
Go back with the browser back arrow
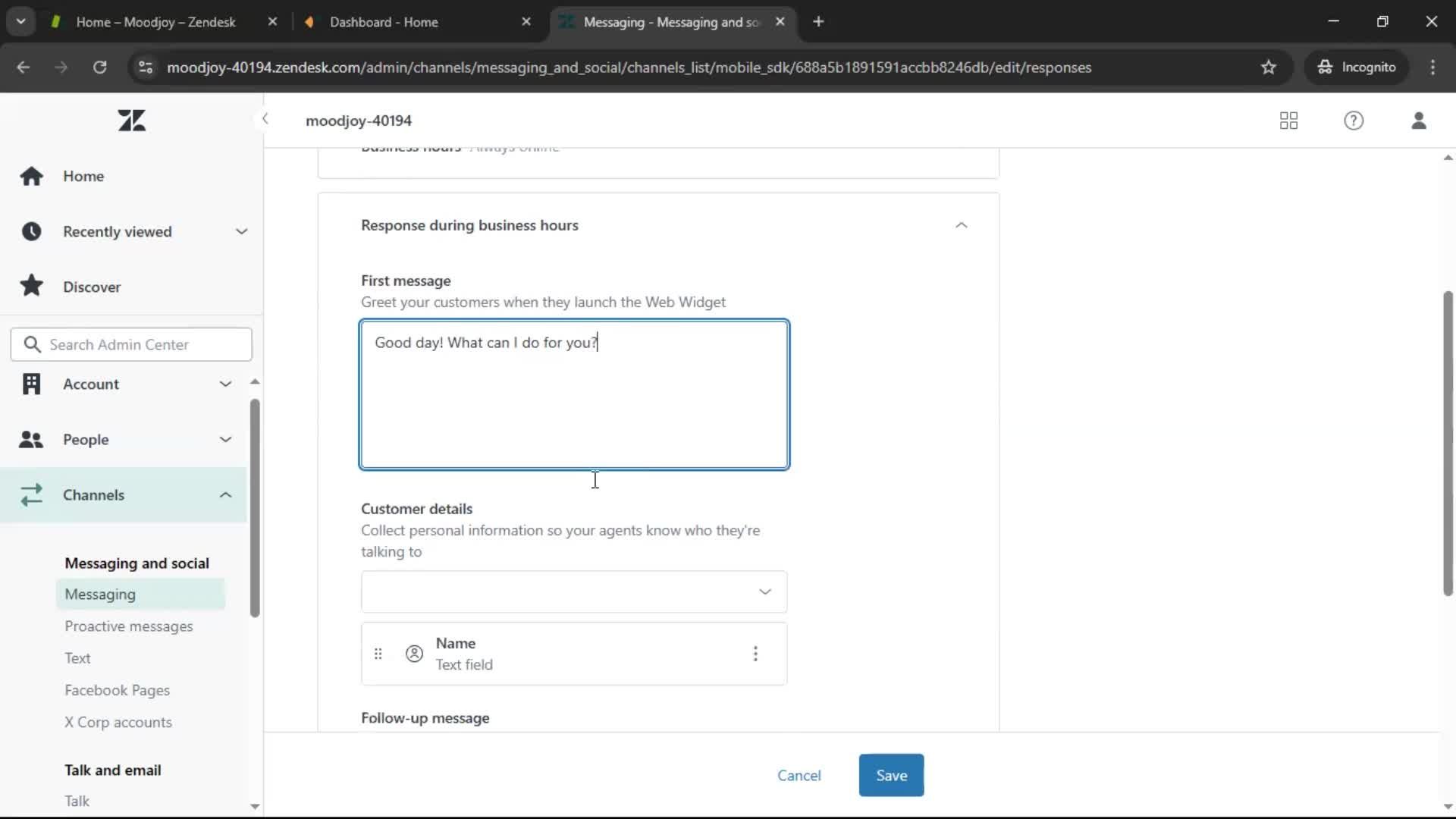click(x=24, y=67)
